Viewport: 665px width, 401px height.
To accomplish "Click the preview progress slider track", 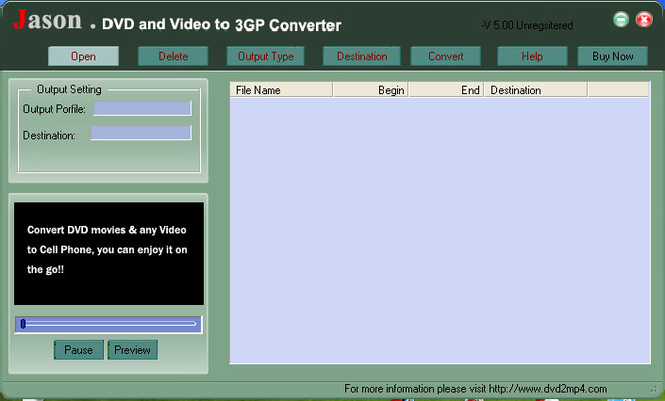I will 109,324.
